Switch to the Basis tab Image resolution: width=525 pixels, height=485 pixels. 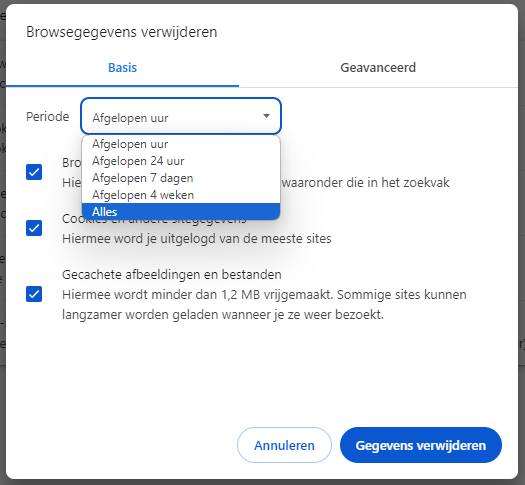122,68
